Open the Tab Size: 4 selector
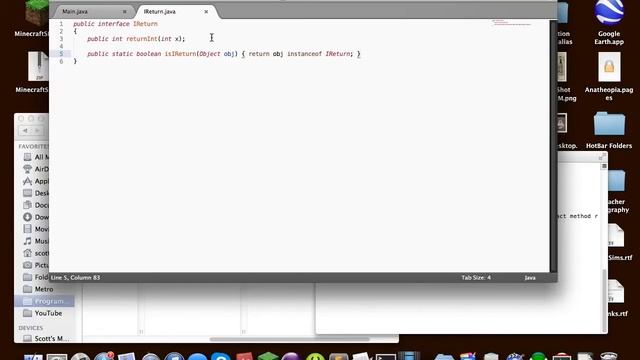 (x=476, y=278)
